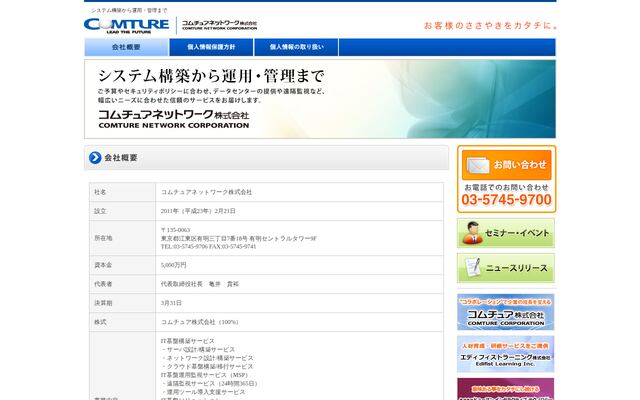Click the コムチュアネットワーク株式会社 header logo
The height and width of the screenshot is (400, 640).
pyautogui.click(x=219, y=25)
